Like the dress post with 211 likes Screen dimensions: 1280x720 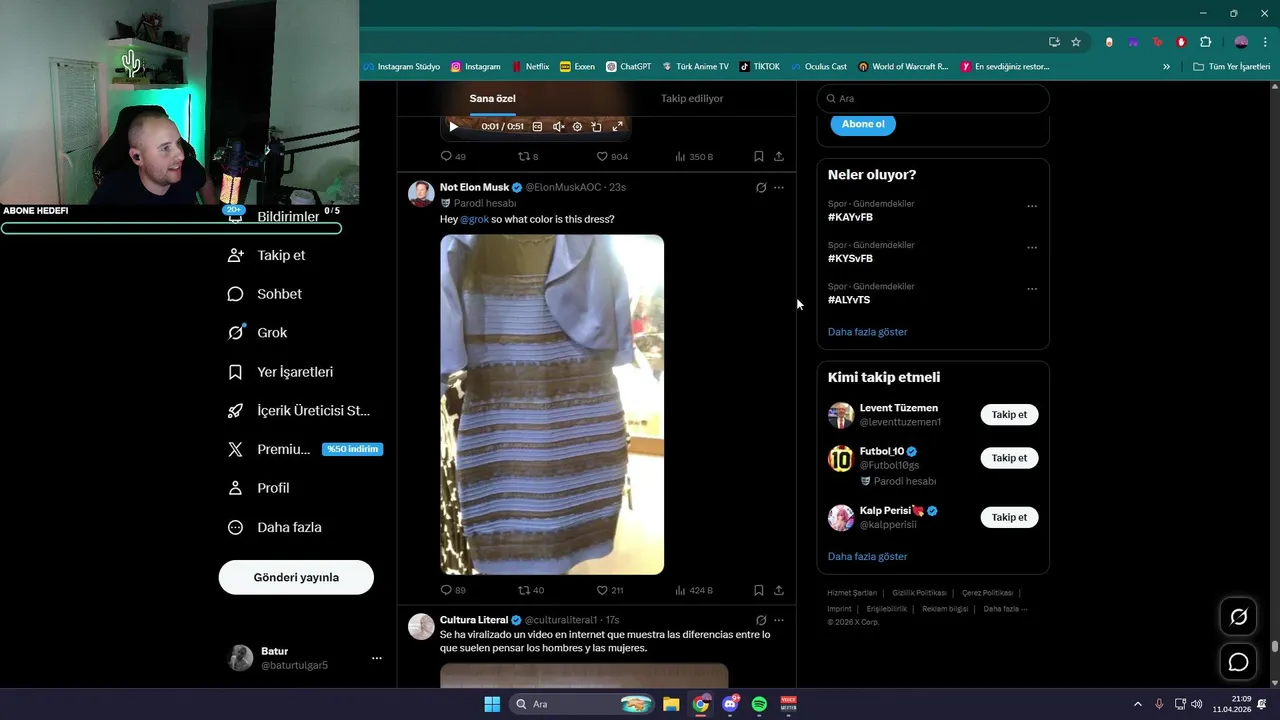point(610,591)
